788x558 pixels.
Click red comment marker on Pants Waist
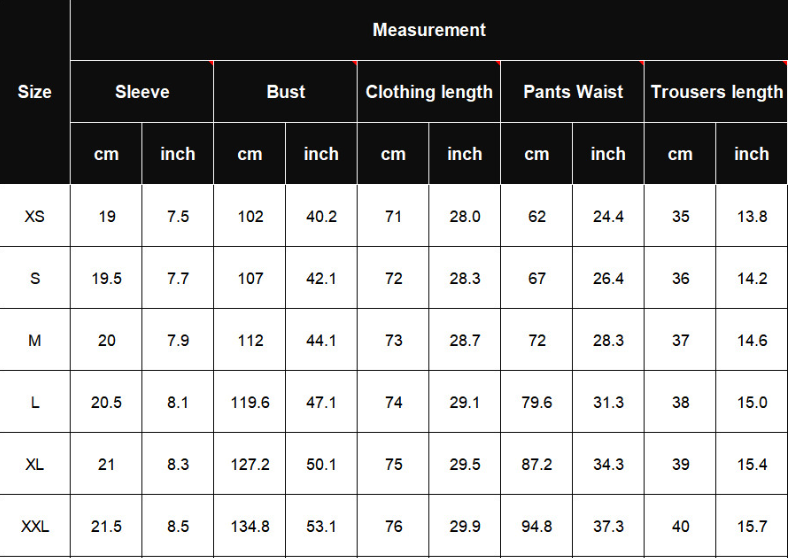642,63
